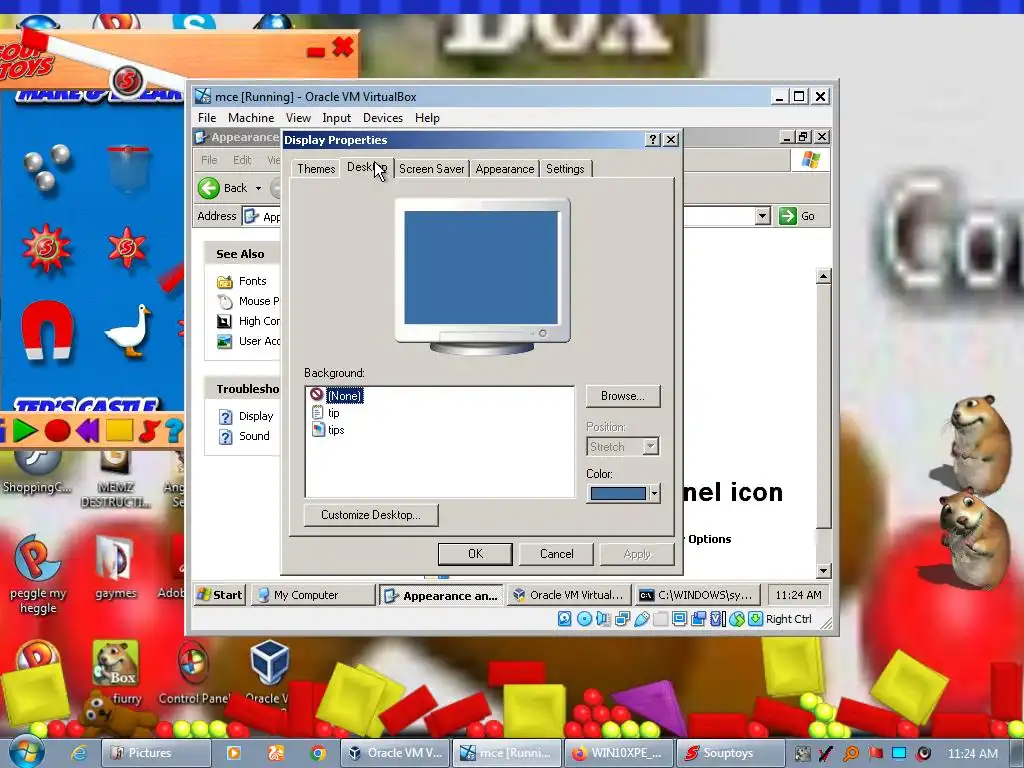The image size is (1024, 768).
Task: Click the Back button in Appearance window
Action: 223,188
